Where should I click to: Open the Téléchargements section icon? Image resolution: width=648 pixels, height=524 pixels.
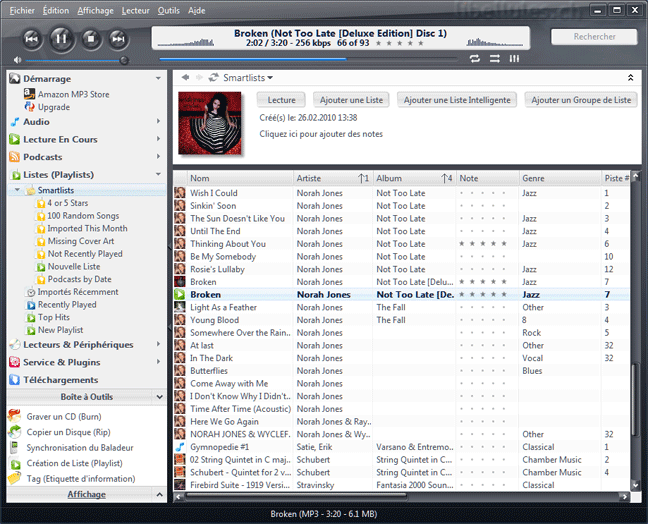point(14,379)
